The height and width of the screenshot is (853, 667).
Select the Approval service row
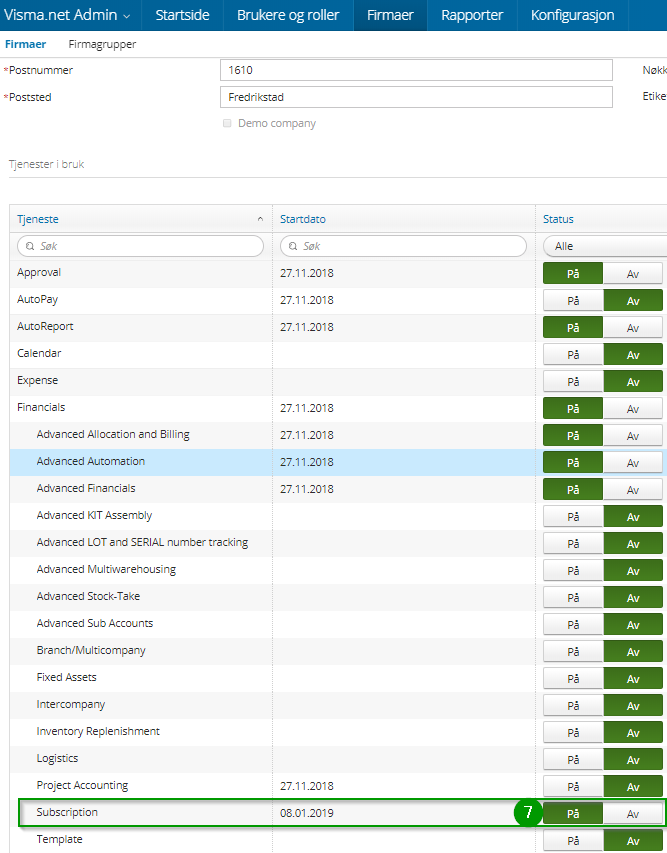tap(338, 274)
